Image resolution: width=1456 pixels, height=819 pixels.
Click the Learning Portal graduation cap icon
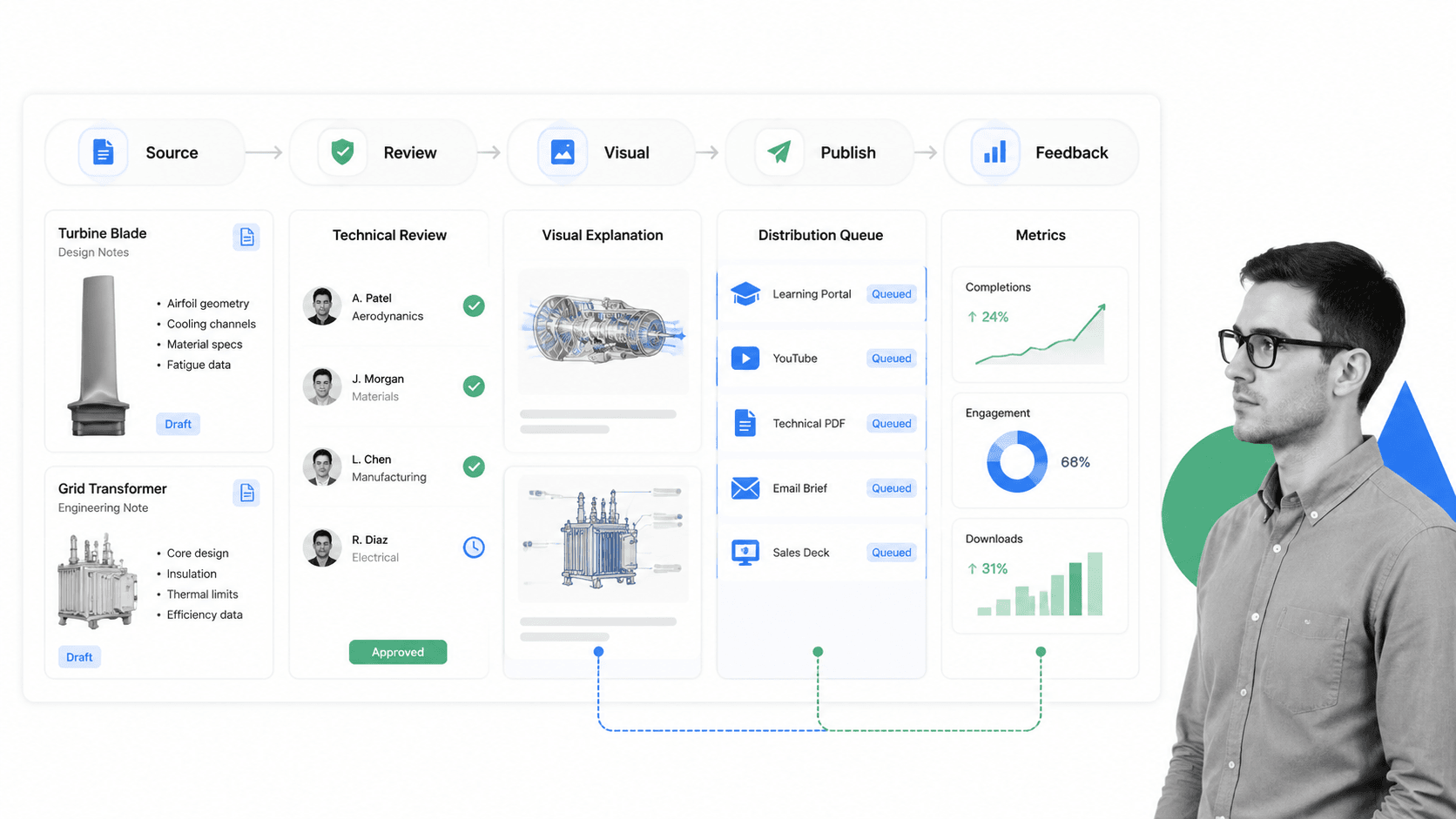coord(745,294)
